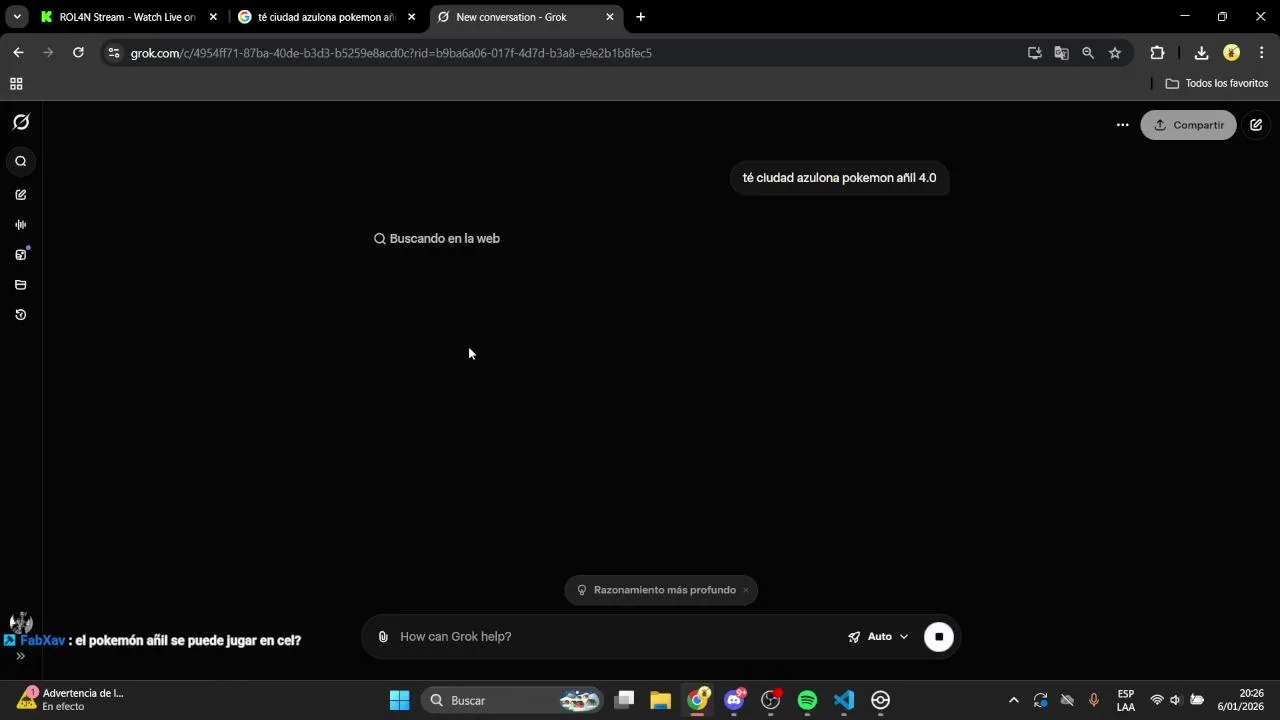Image resolution: width=1280 pixels, height=720 pixels.
Task: Translate this page icon
Action: (1061, 53)
